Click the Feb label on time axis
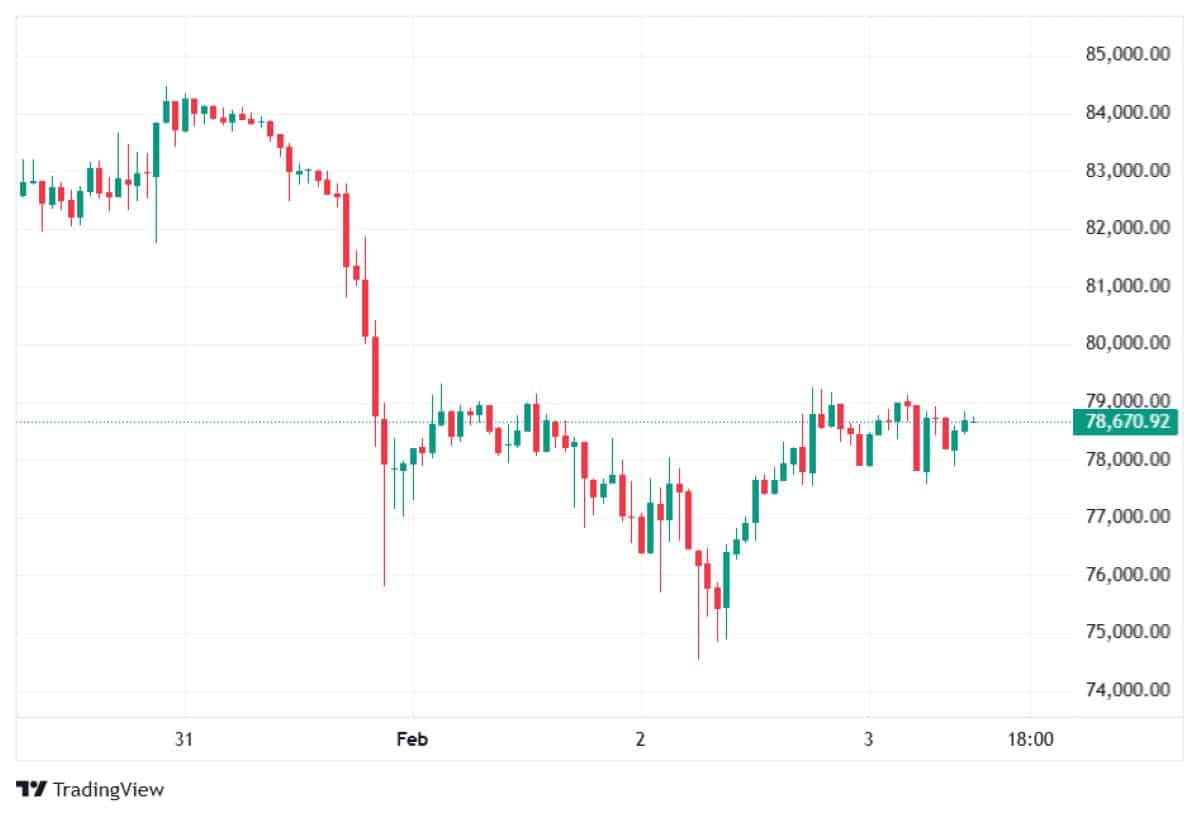1200x817 pixels. tap(412, 740)
